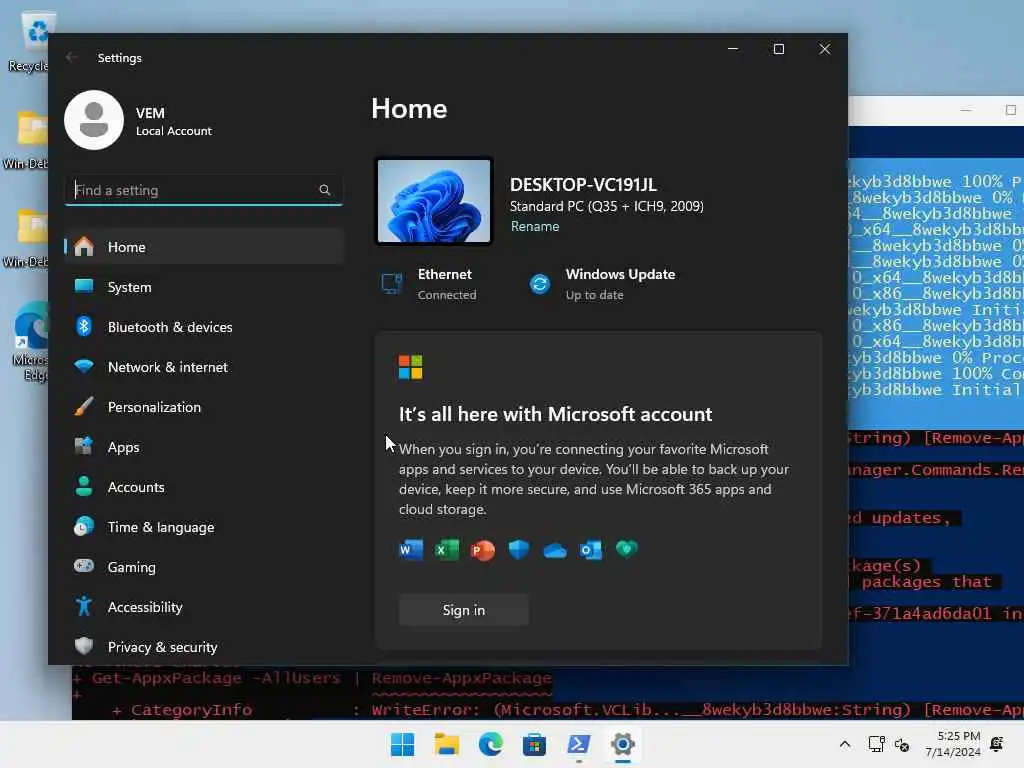Open the Windows Start button

point(402,744)
